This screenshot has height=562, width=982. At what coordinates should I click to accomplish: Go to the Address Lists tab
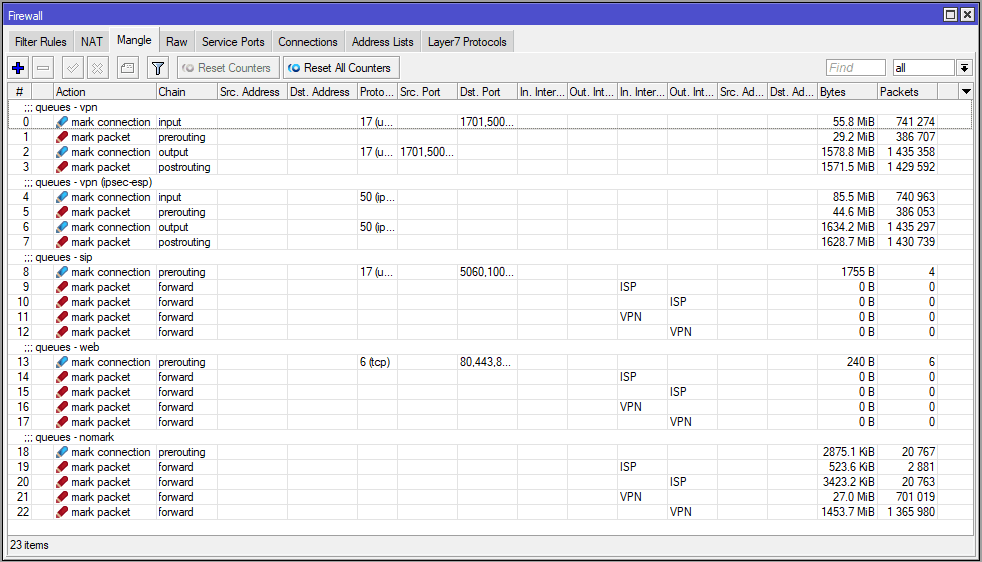(x=382, y=42)
